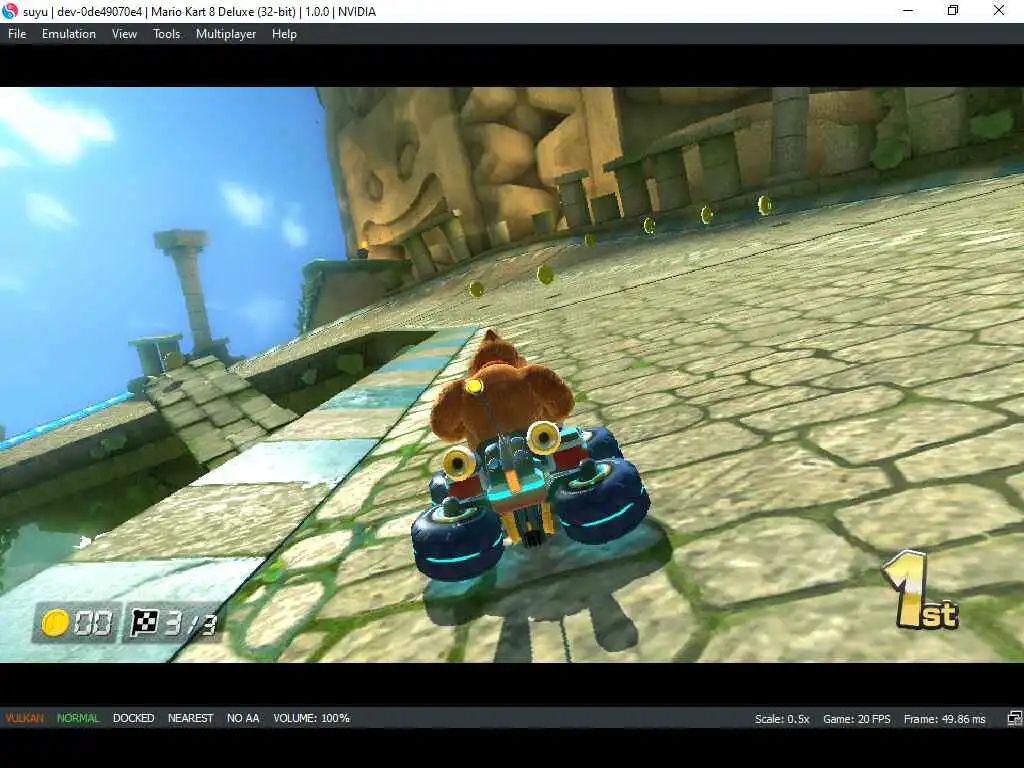Change the NEAREST scaling filter button
This screenshot has width=1024, height=768.
191,718
